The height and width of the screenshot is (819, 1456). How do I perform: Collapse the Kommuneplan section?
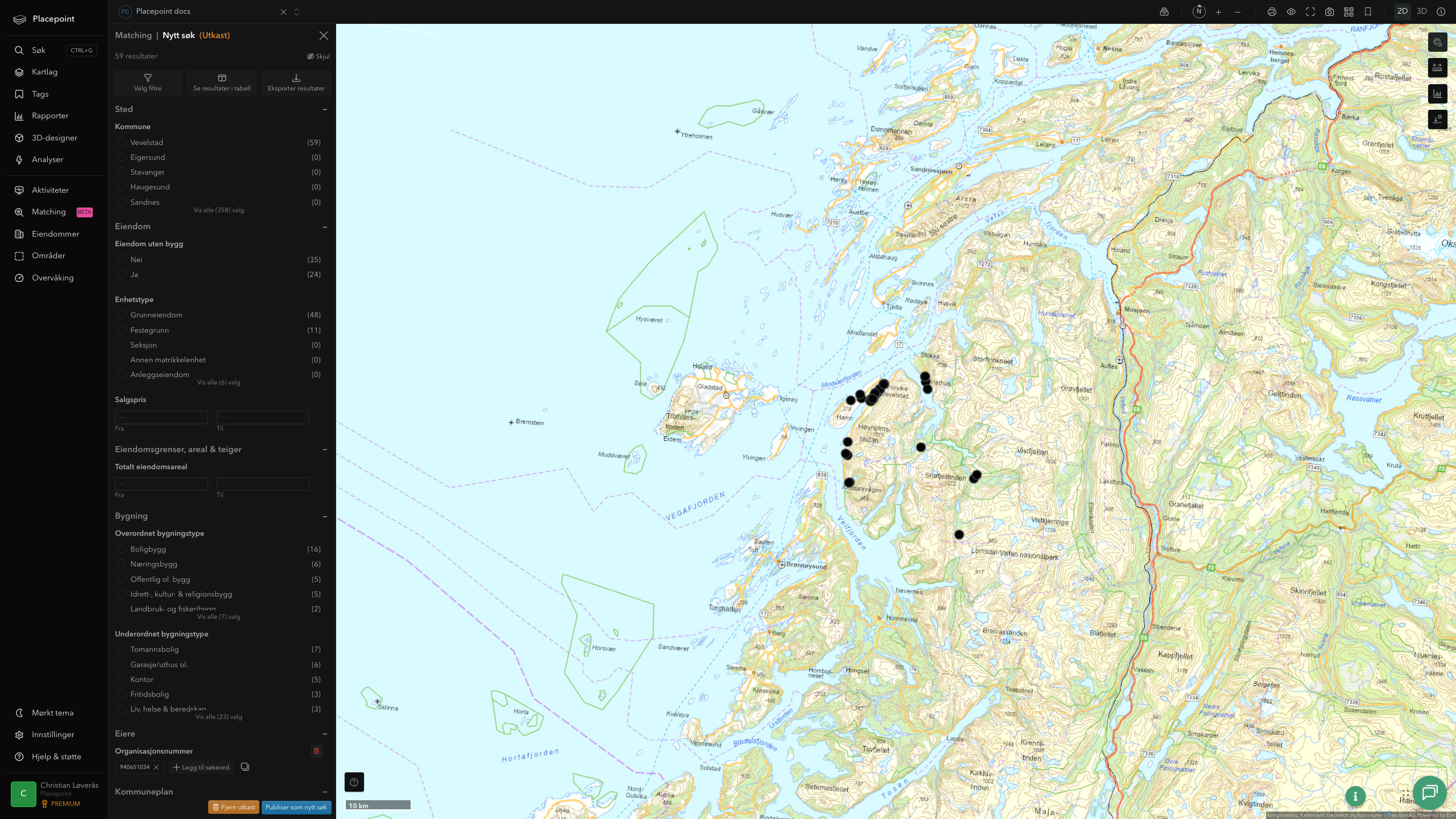pyautogui.click(x=325, y=792)
